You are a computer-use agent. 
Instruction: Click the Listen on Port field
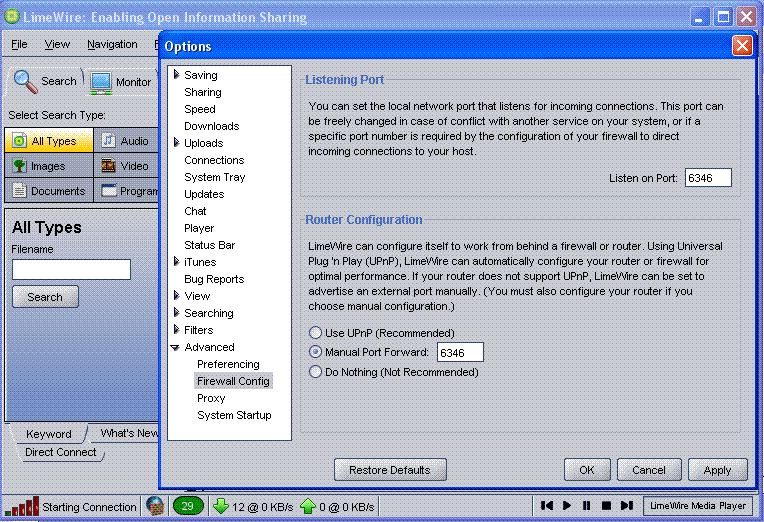click(x=708, y=178)
